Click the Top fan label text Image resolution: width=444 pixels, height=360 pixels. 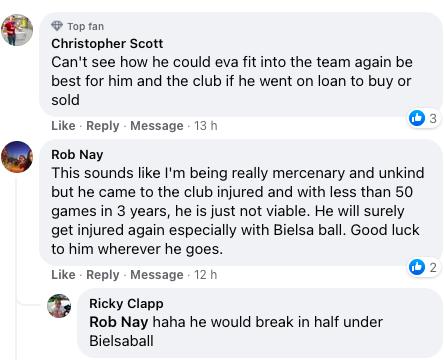pyautogui.click(x=86, y=26)
